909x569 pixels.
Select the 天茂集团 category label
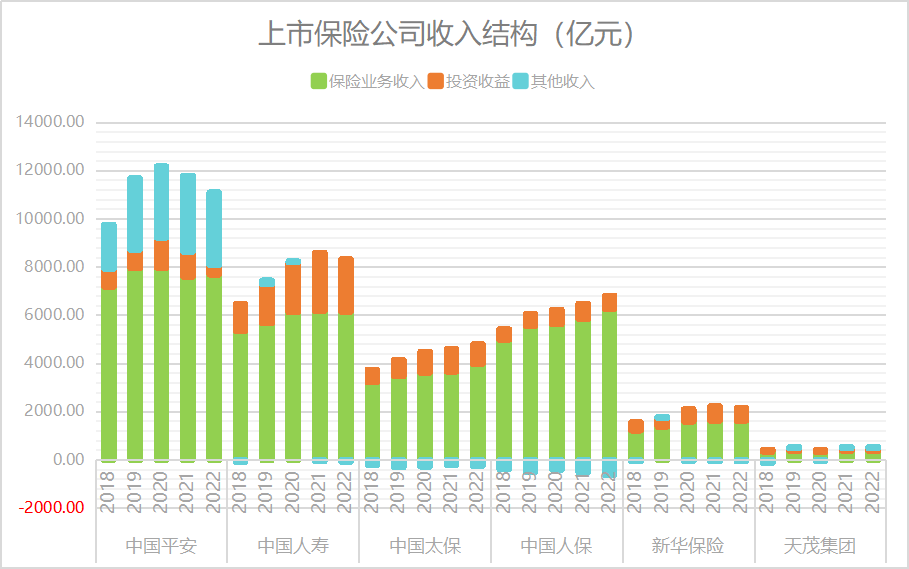[820, 546]
